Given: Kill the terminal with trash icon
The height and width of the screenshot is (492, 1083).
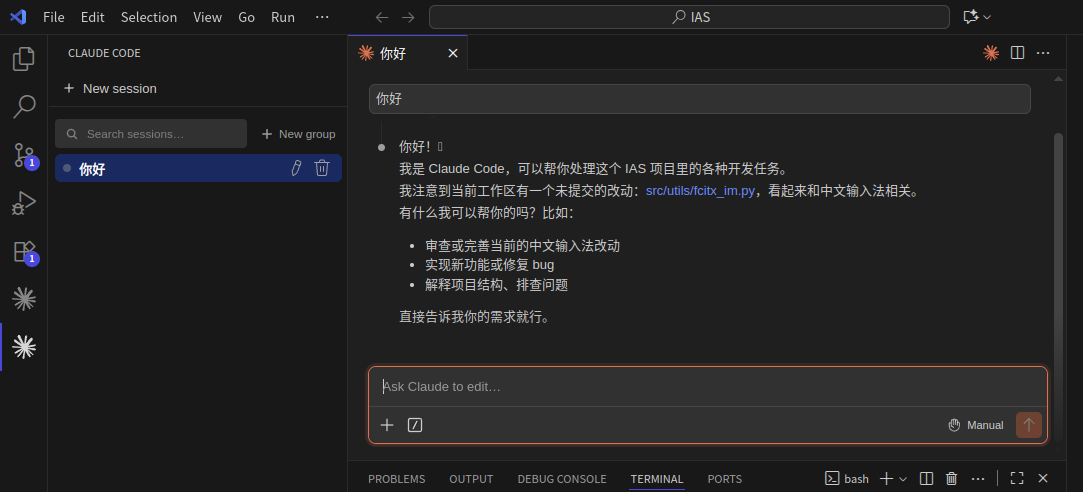Looking at the screenshot, I should [952, 478].
